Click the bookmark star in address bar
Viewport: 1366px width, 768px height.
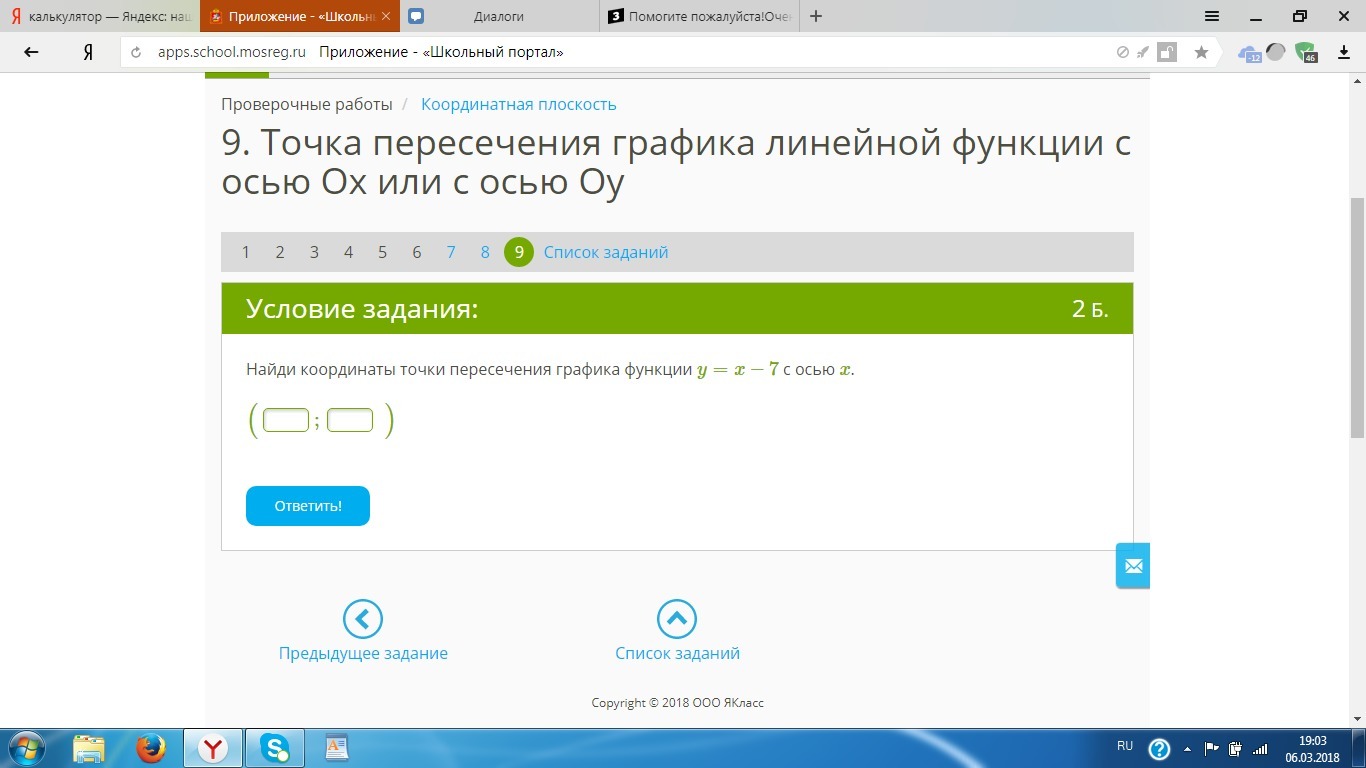point(1201,52)
